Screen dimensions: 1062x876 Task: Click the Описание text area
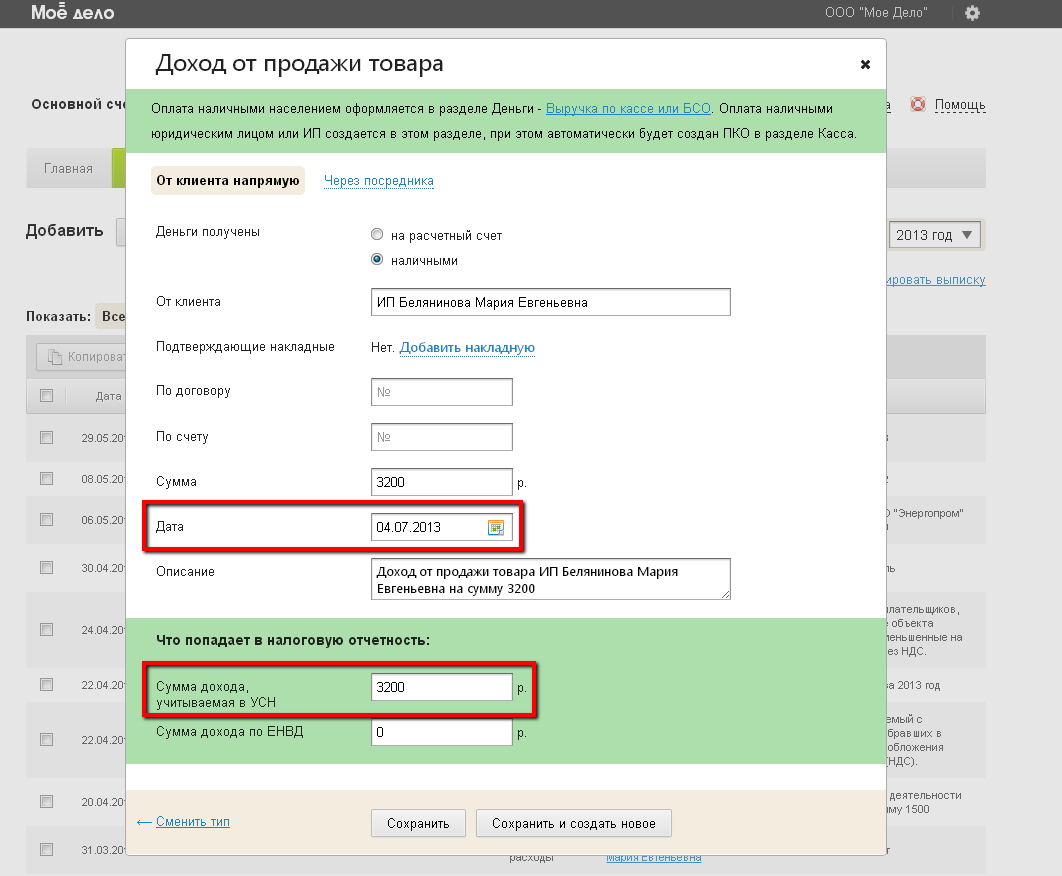[551, 579]
